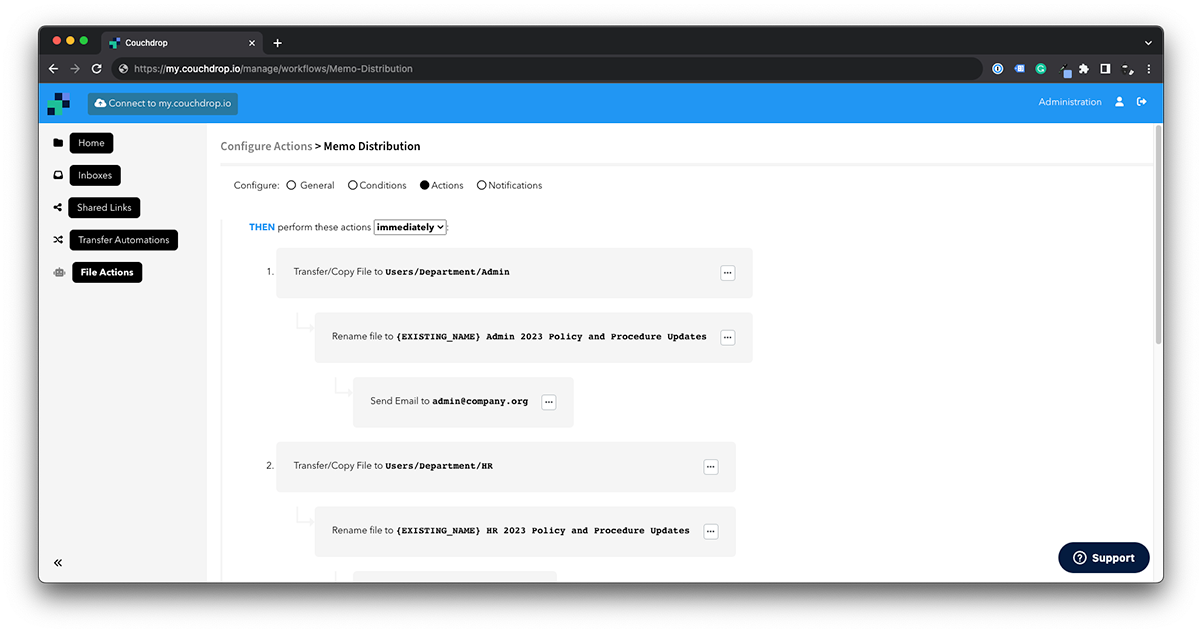The image size is (1200, 631).
Task: Collapse the sidebar with the double chevron
Action: 58,562
